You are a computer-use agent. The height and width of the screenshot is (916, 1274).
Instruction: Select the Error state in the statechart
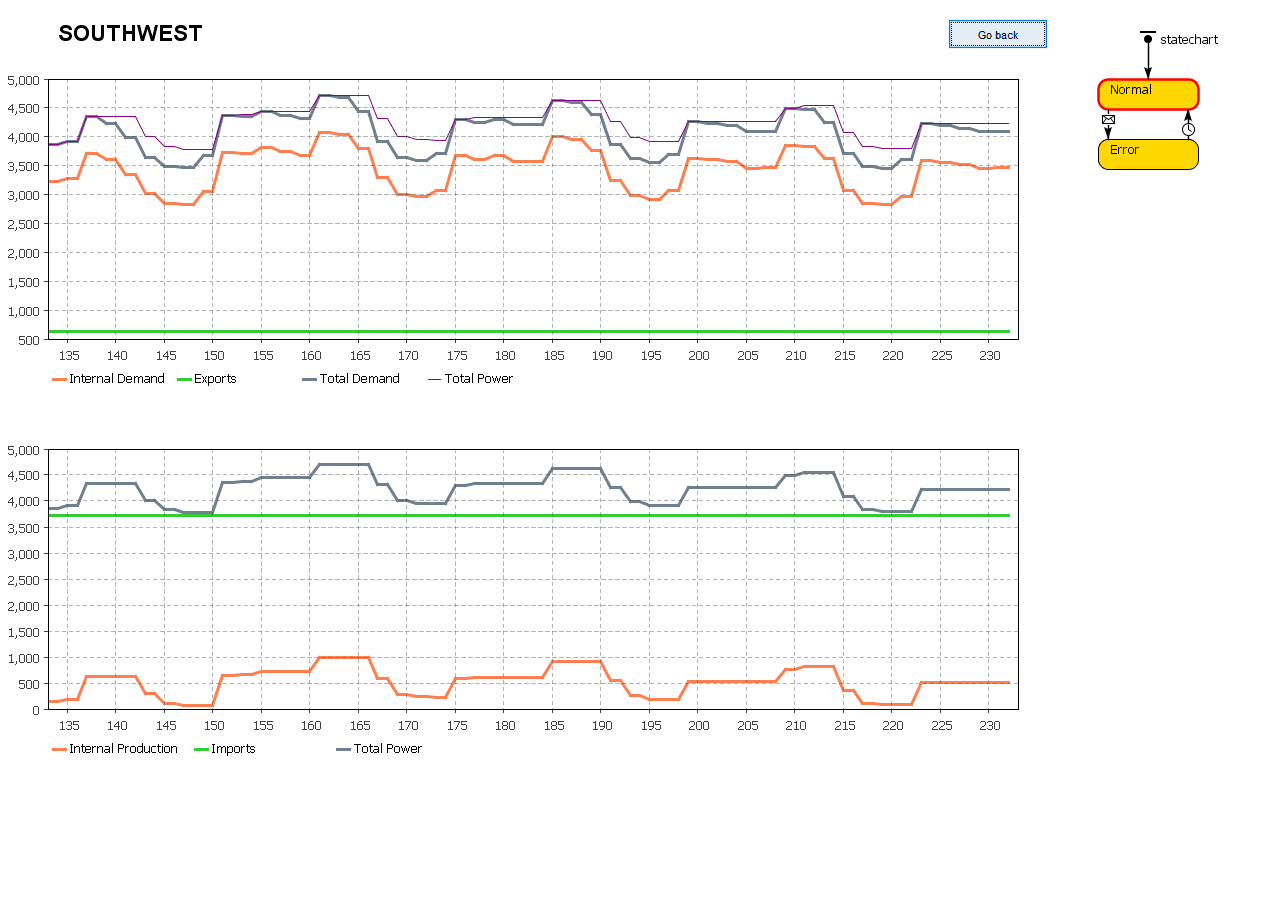[1147, 153]
